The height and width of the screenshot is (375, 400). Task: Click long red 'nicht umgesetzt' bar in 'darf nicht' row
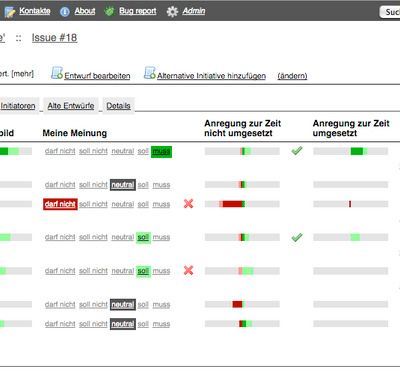coord(242,204)
